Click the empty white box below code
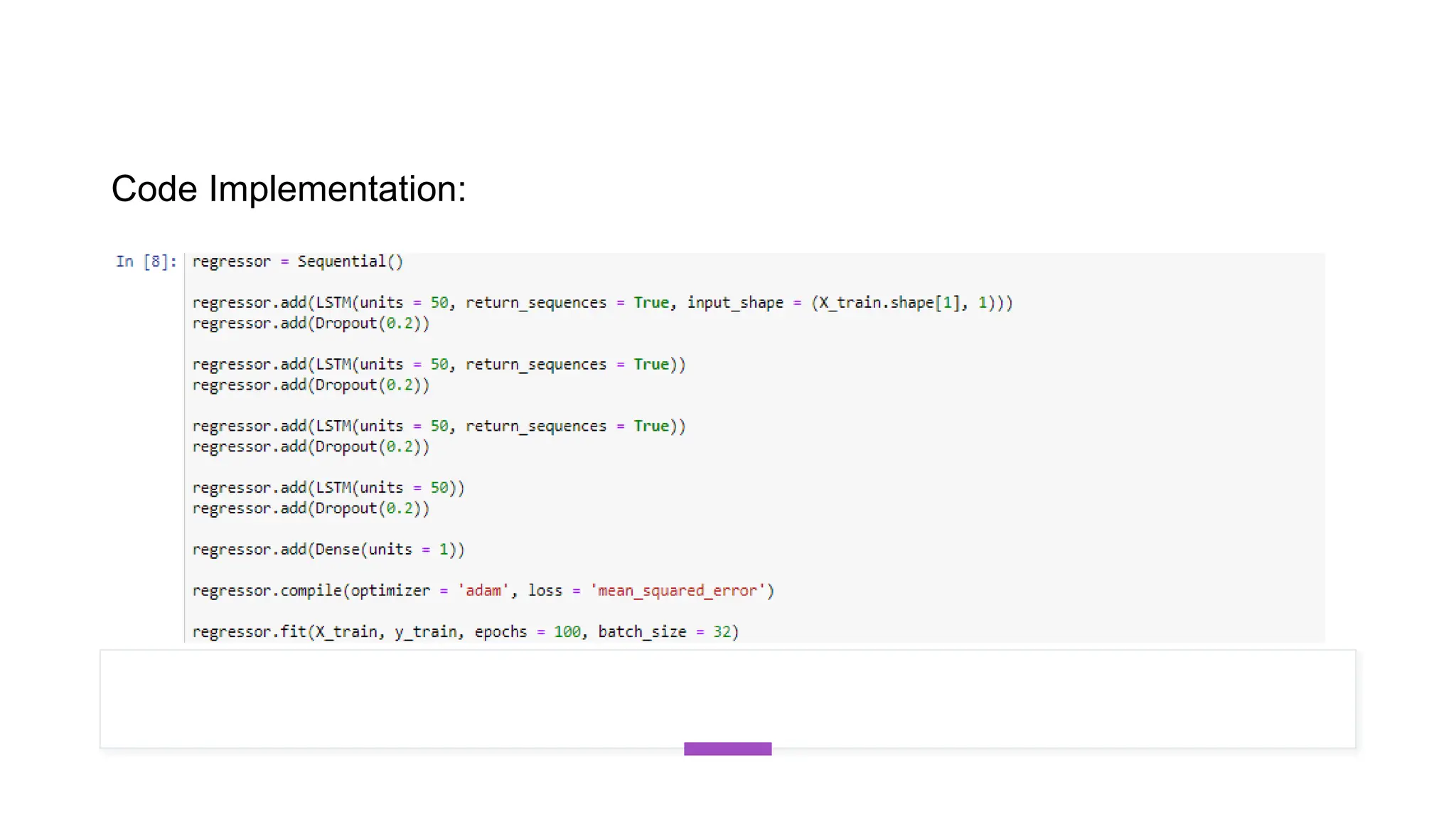1456x819 pixels. click(727, 697)
